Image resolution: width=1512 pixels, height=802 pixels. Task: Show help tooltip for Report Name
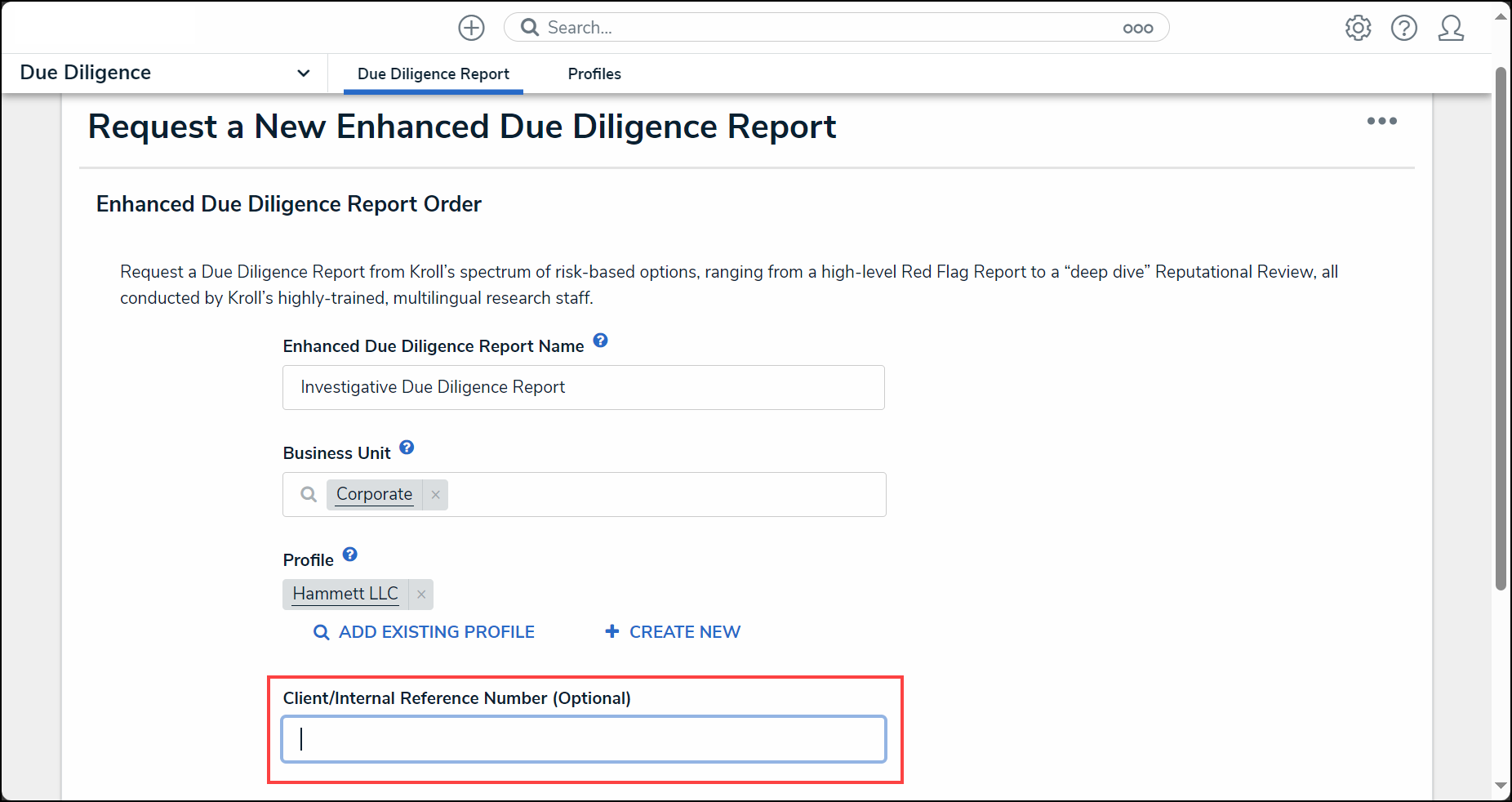600,341
